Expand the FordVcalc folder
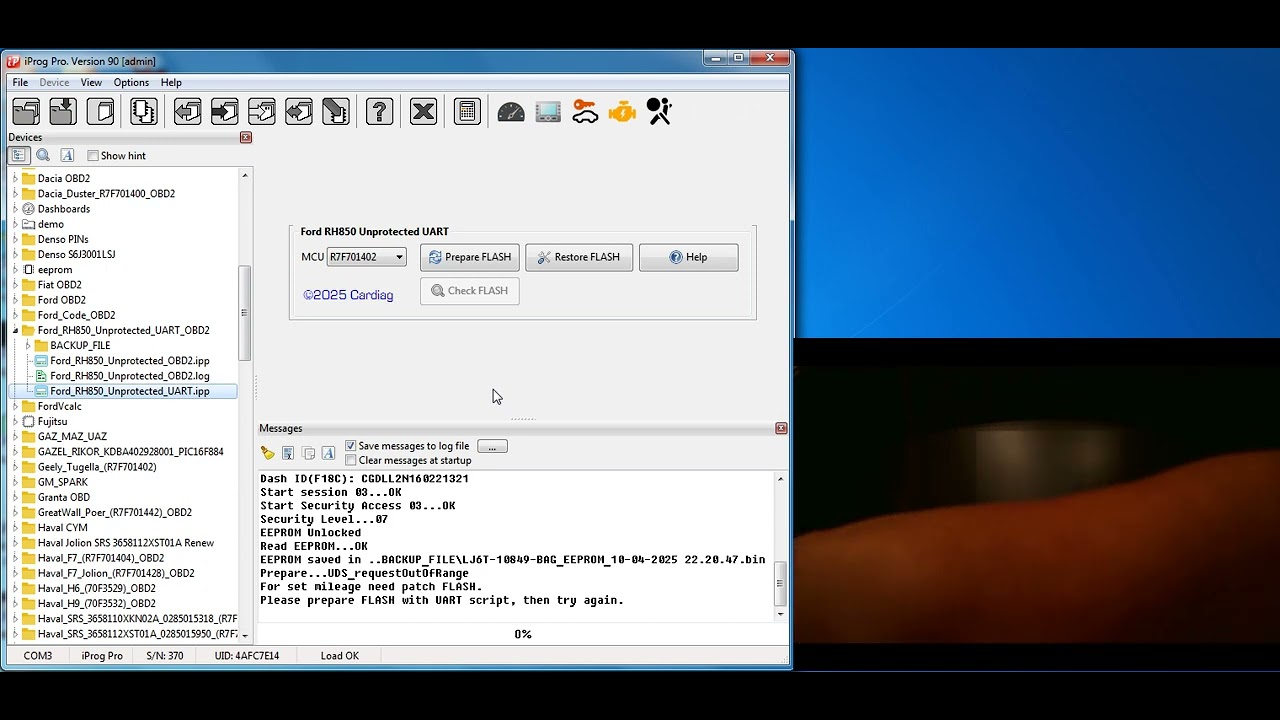The image size is (1280, 720). pos(15,406)
